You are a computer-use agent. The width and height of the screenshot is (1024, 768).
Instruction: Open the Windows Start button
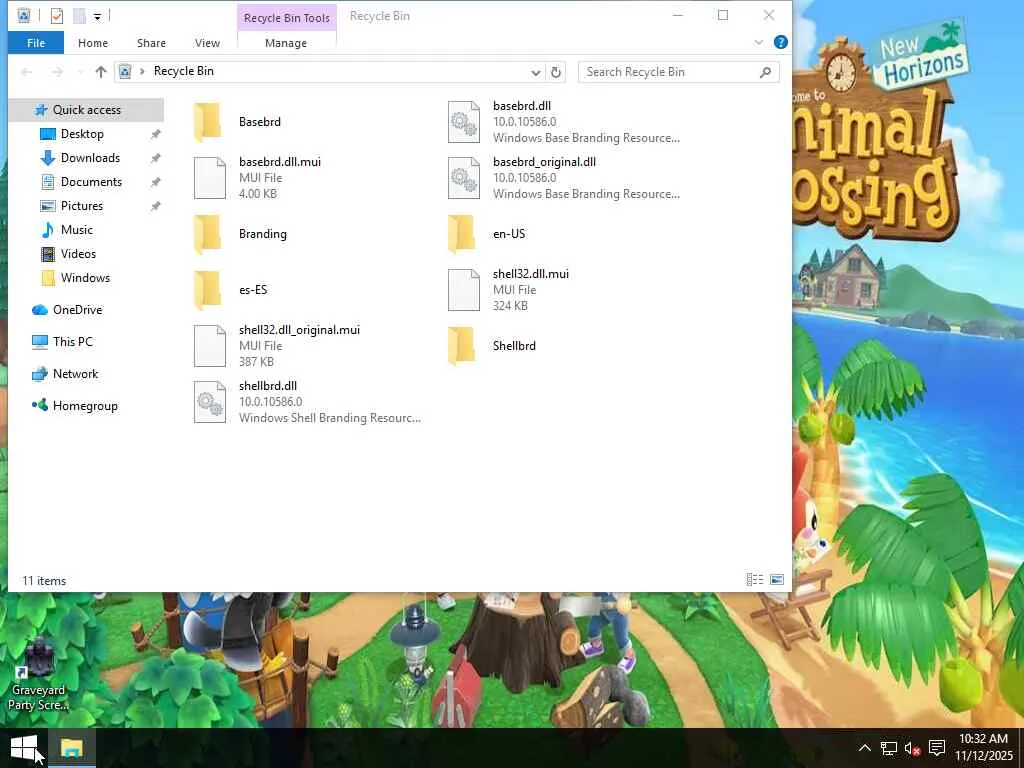point(24,748)
